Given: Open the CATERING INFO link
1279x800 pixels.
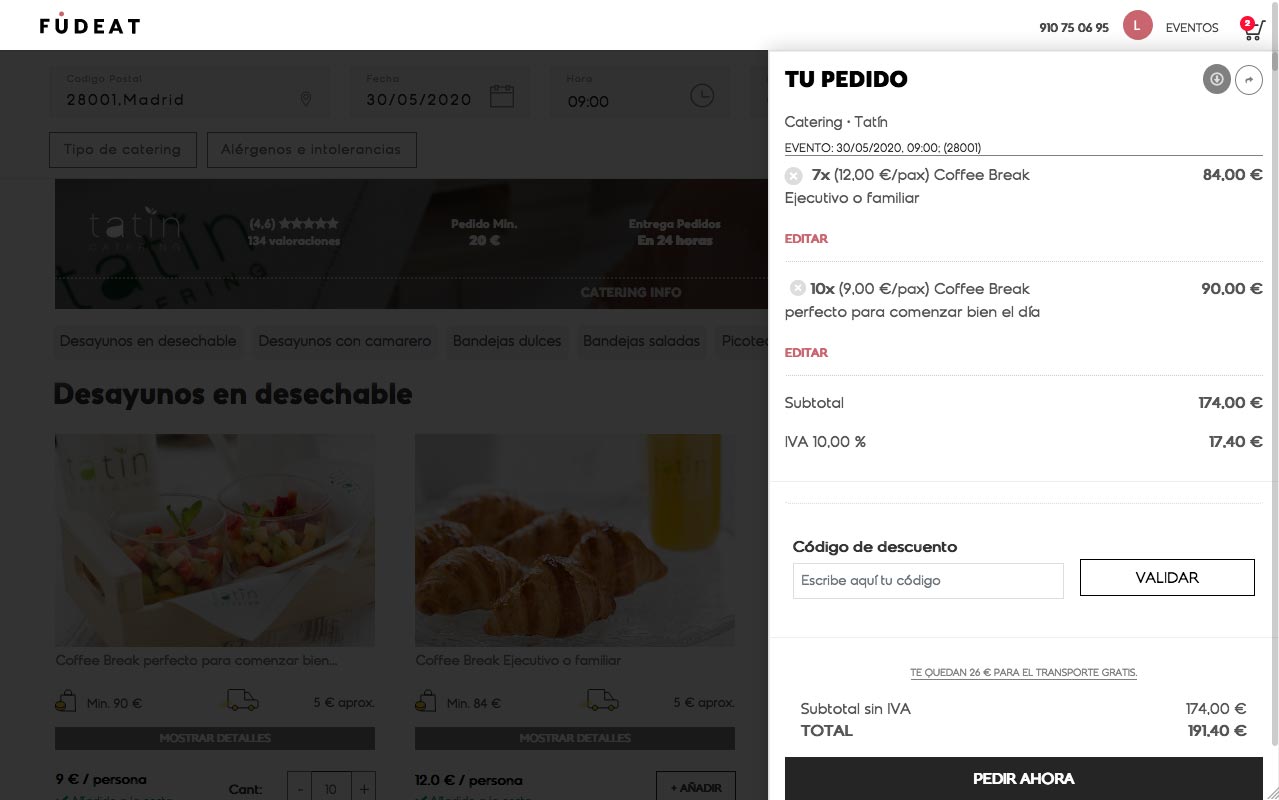Looking at the screenshot, I should click(x=631, y=293).
